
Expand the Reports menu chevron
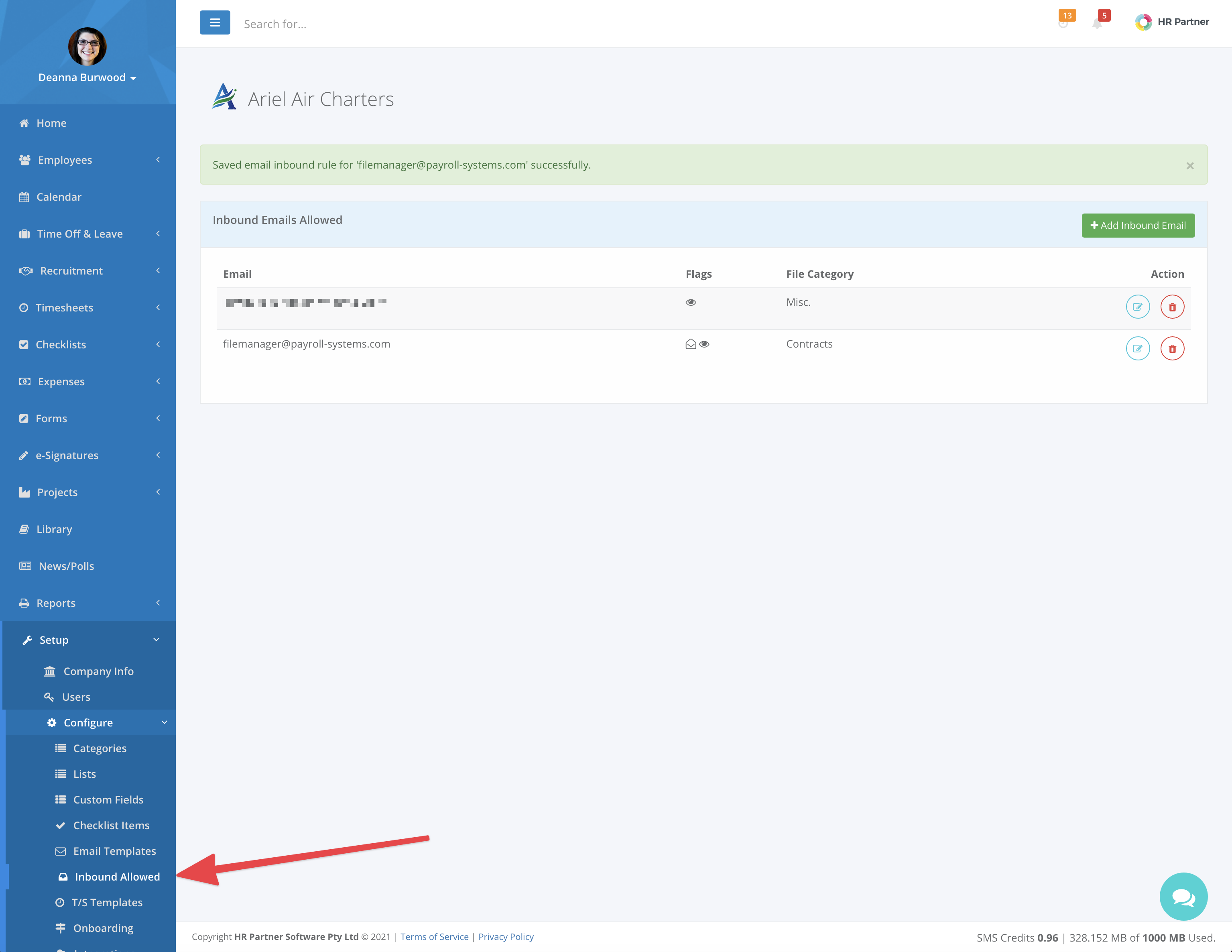coord(158,603)
